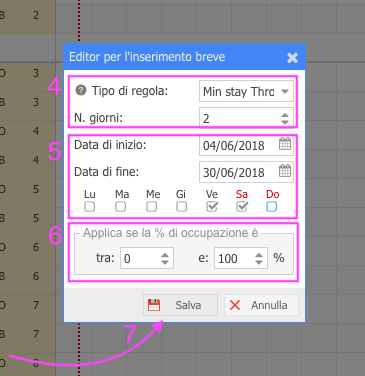The height and width of the screenshot is (376, 365).
Task: Enable the Me weekday checkbox
Action: (151, 207)
